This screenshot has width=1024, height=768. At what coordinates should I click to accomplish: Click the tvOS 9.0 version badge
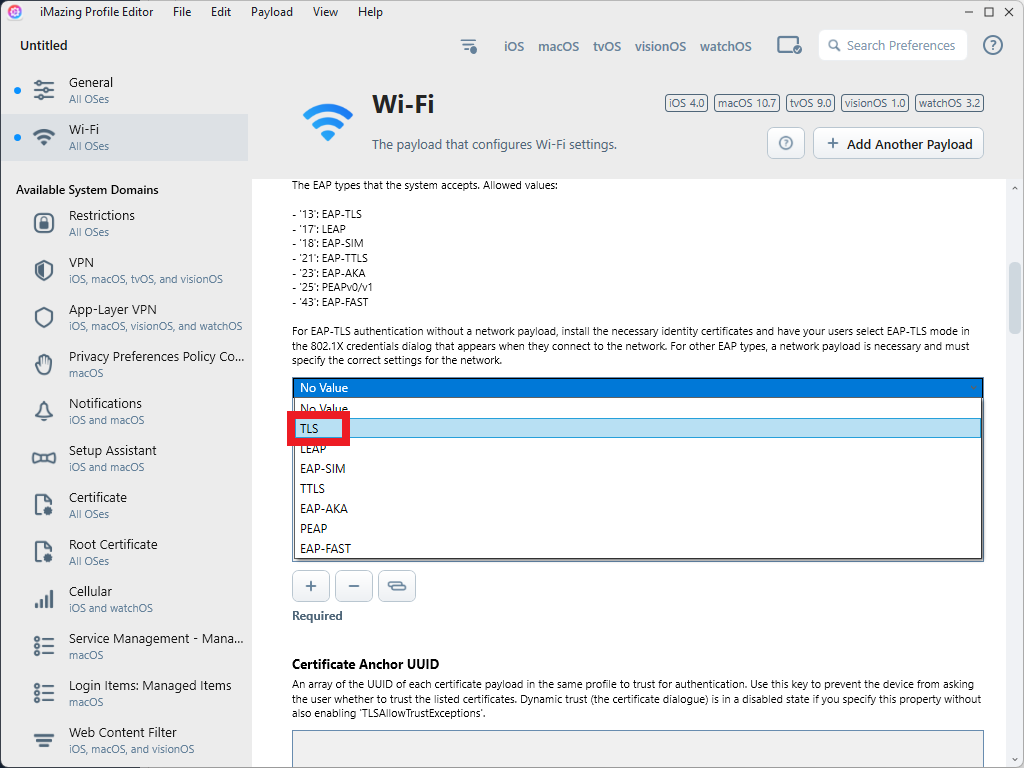click(810, 103)
